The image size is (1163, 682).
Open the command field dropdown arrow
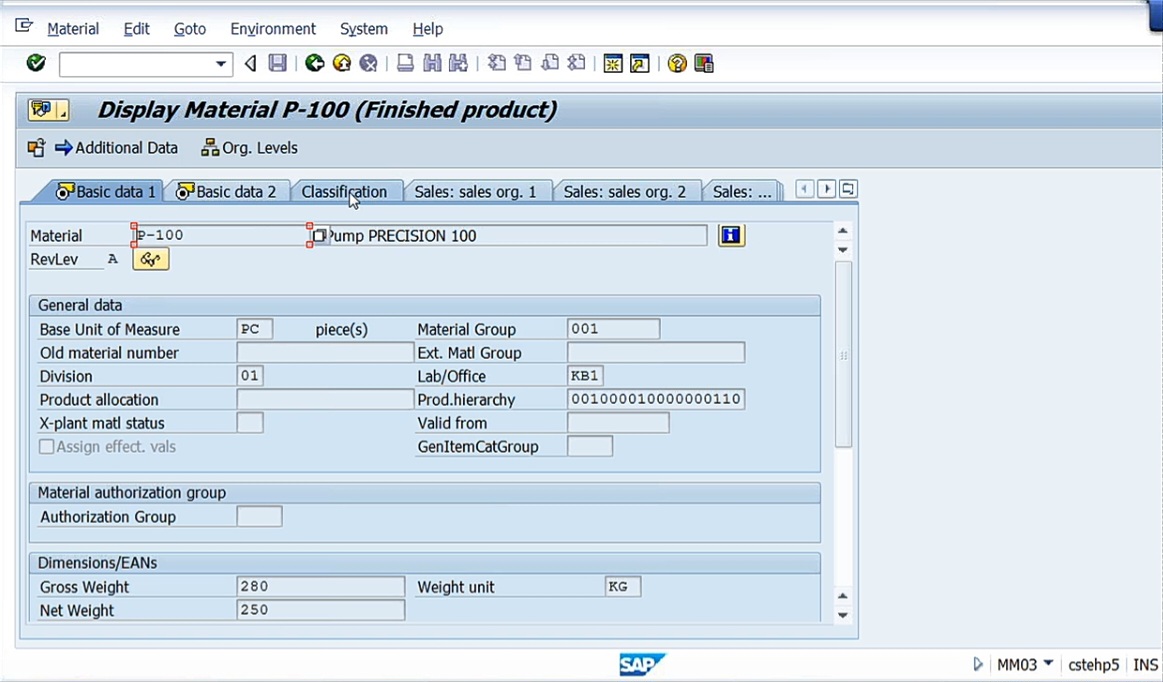click(220, 64)
